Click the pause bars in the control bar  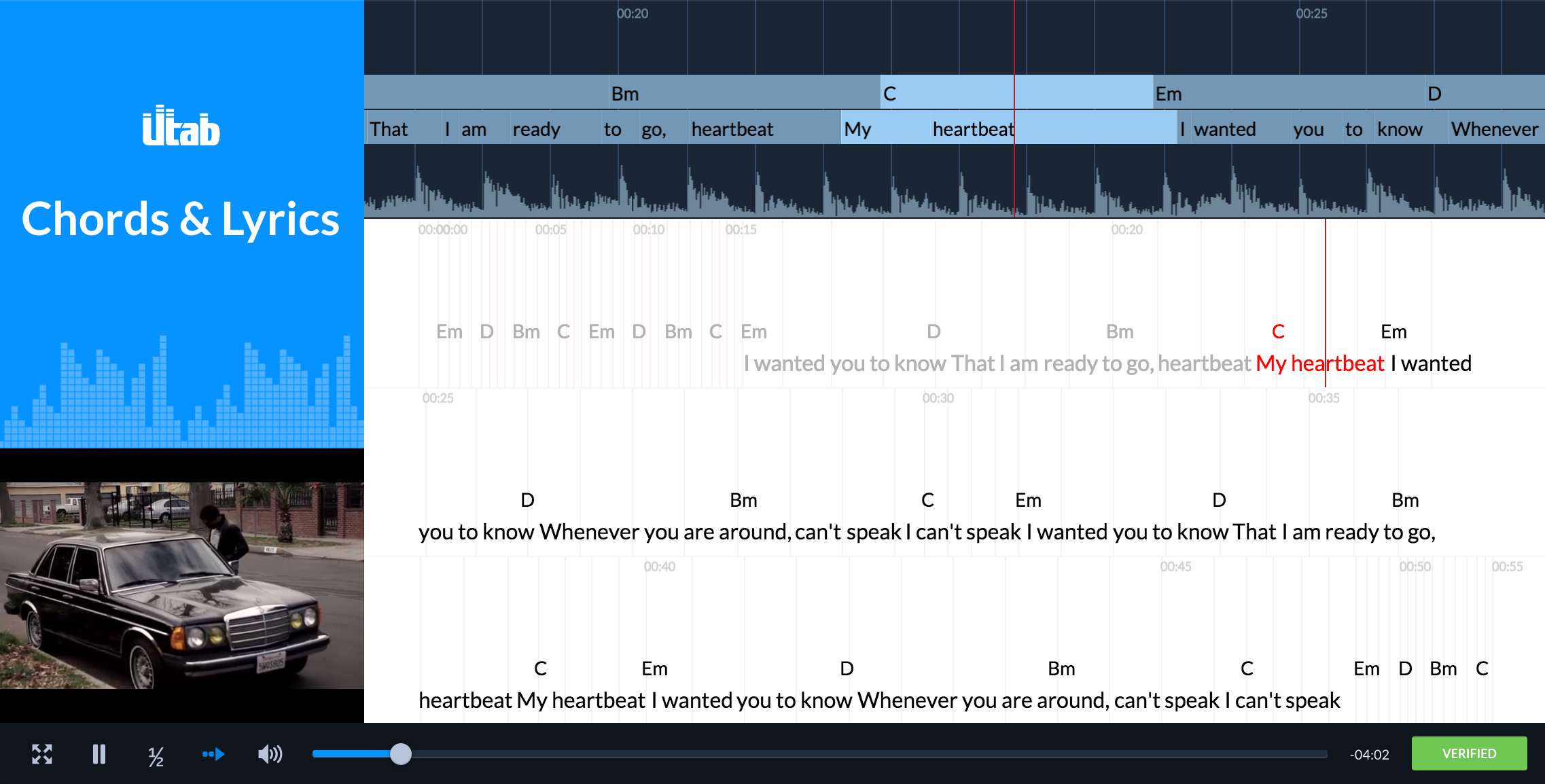tap(99, 753)
